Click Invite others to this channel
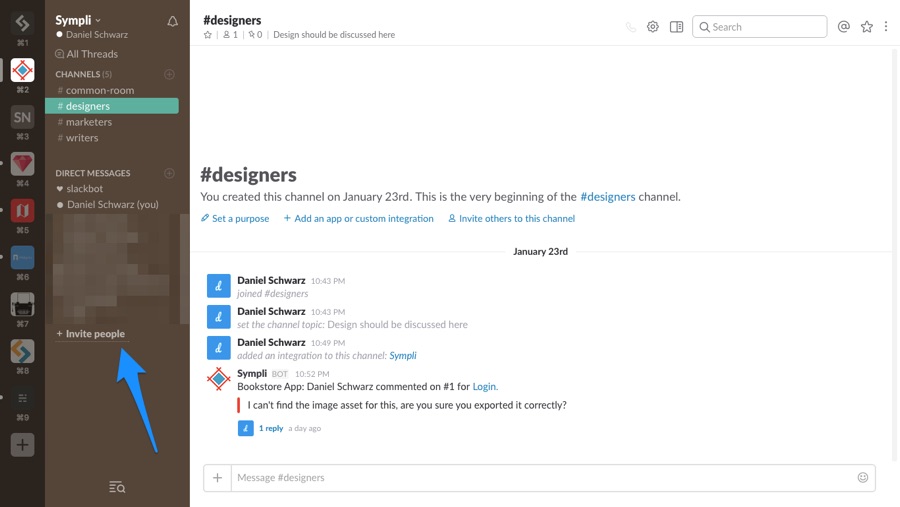 tap(511, 219)
